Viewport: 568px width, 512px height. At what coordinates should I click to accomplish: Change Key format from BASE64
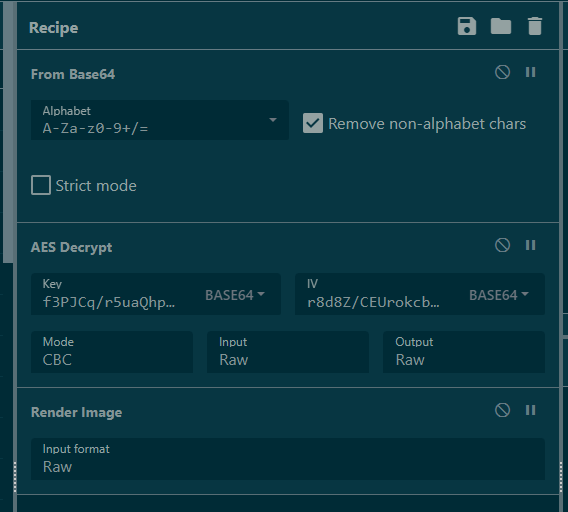coord(235,295)
